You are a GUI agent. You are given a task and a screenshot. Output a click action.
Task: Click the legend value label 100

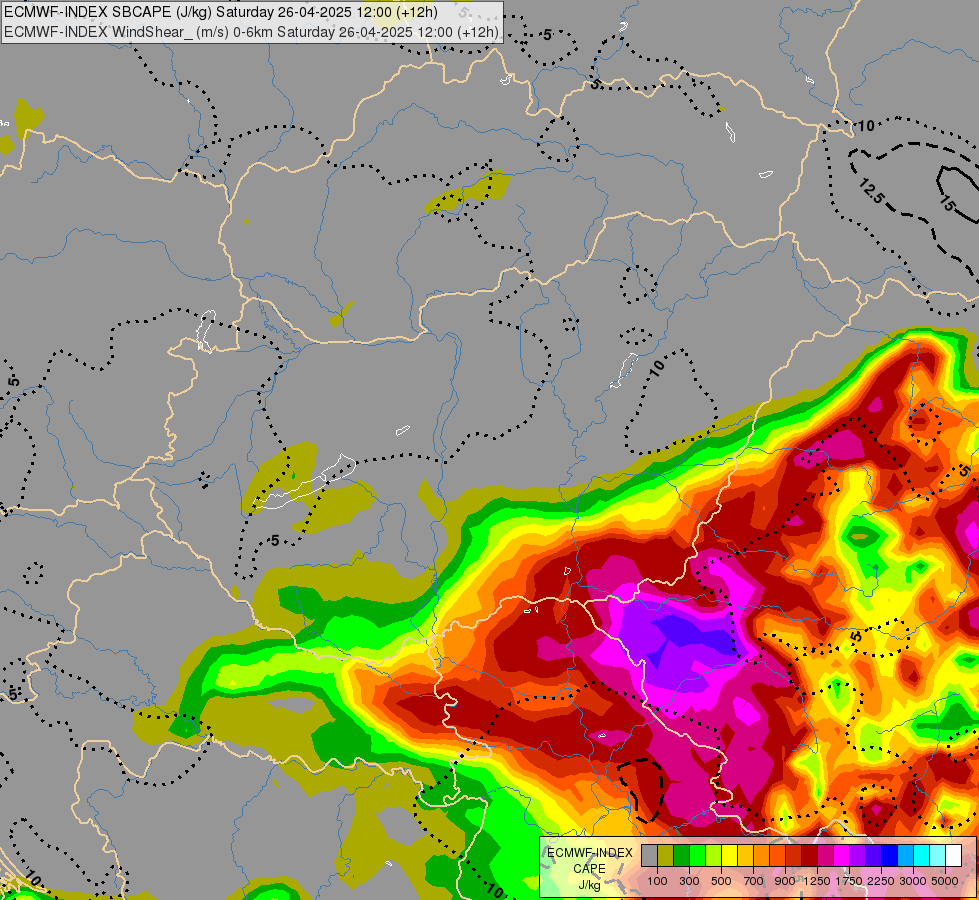(657, 881)
